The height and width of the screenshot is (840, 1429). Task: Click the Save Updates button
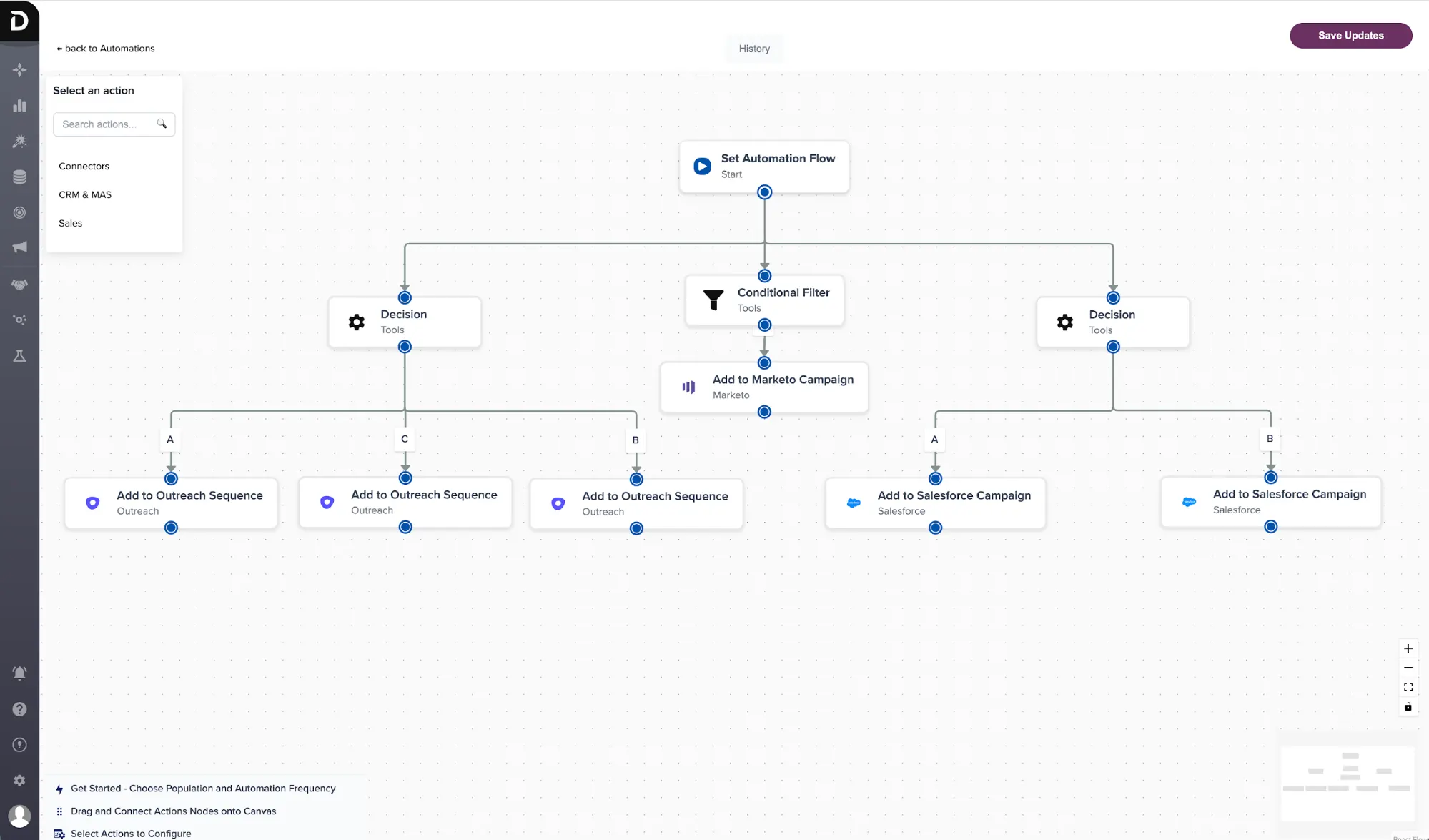click(x=1350, y=35)
